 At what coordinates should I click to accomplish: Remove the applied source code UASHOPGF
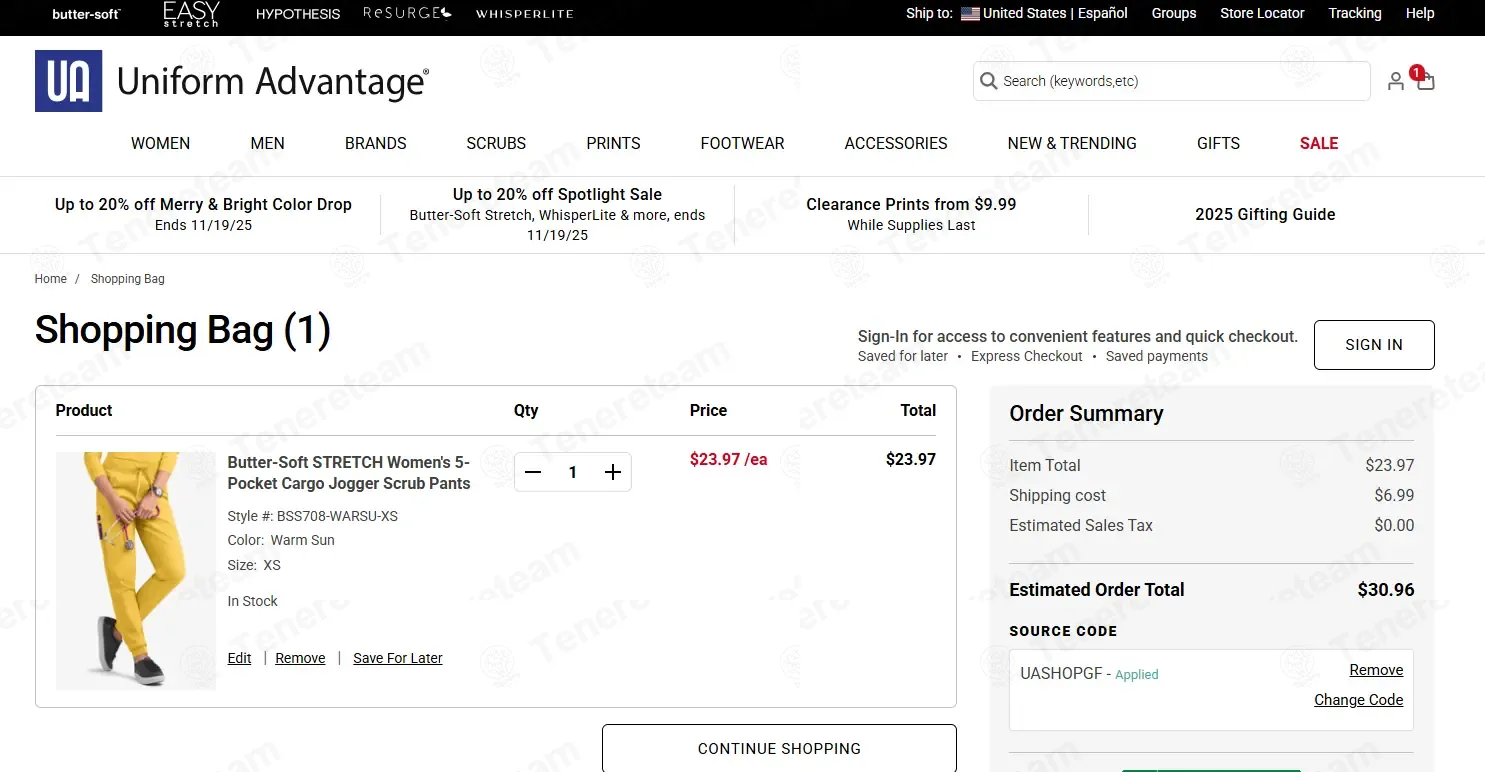[1376, 670]
